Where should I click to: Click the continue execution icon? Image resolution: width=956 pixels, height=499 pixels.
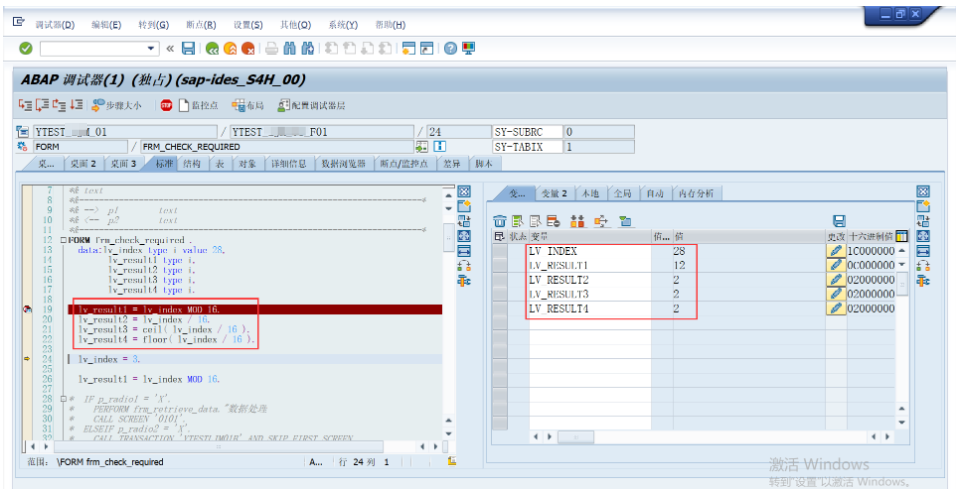(x=76, y=105)
